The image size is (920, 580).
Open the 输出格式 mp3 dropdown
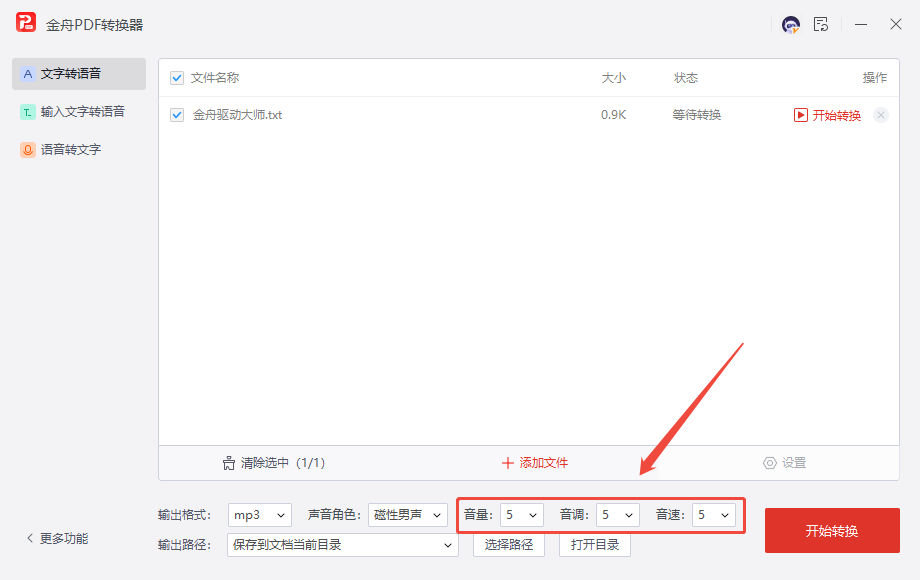pos(259,515)
